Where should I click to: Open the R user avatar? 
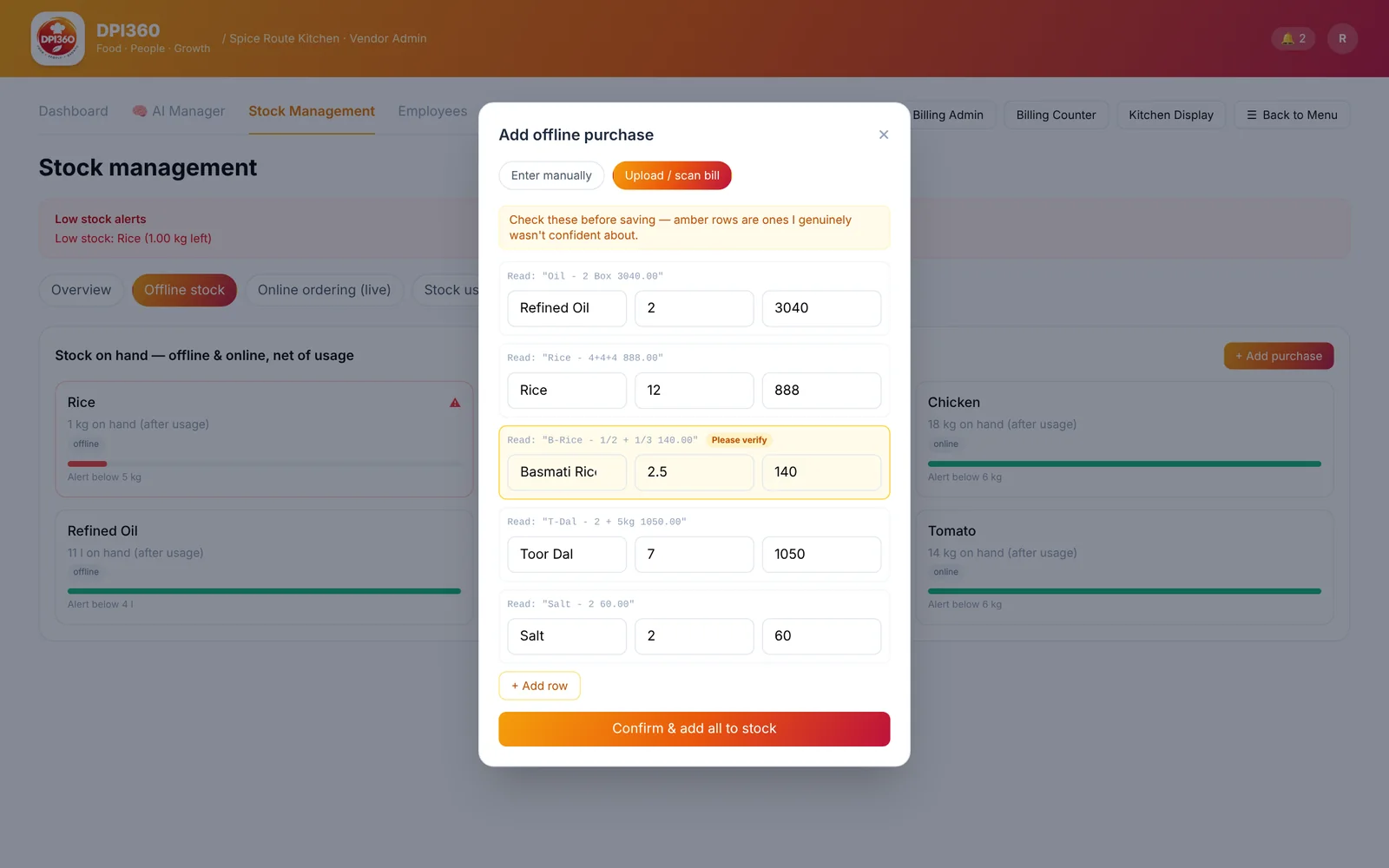pyautogui.click(x=1342, y=38)
